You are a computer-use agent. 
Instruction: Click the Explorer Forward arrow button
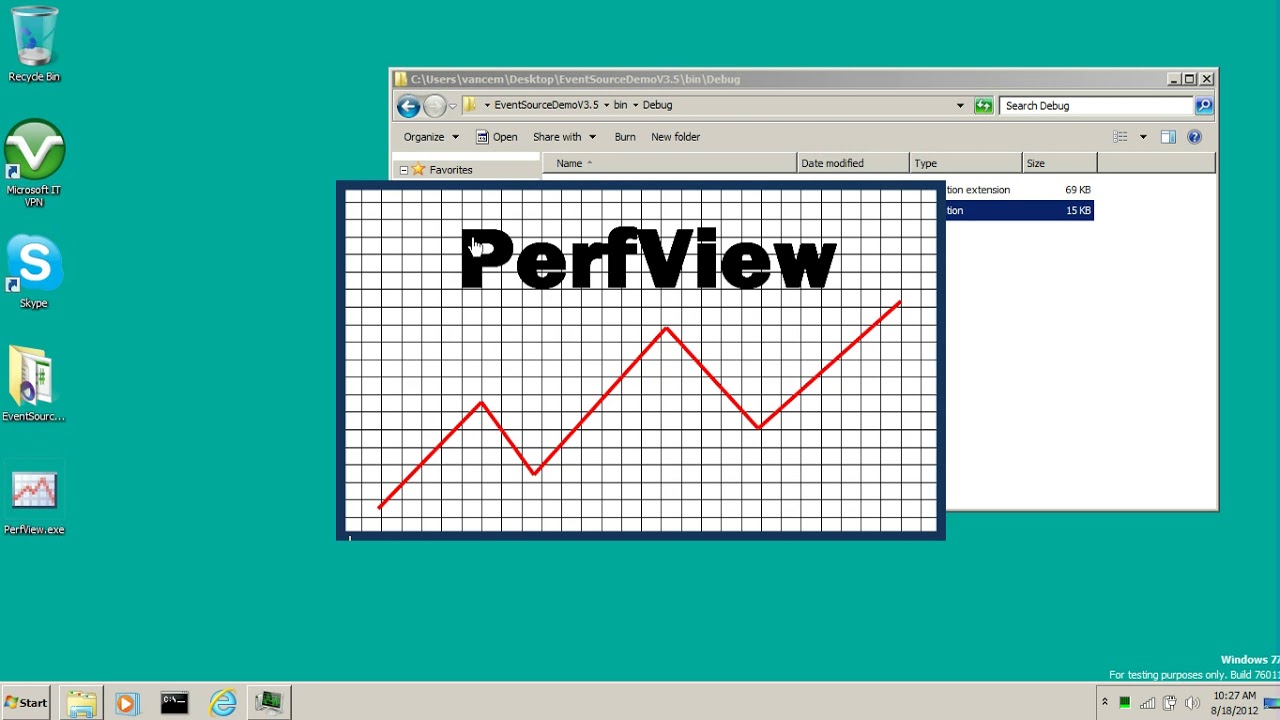tap(434, 106)
